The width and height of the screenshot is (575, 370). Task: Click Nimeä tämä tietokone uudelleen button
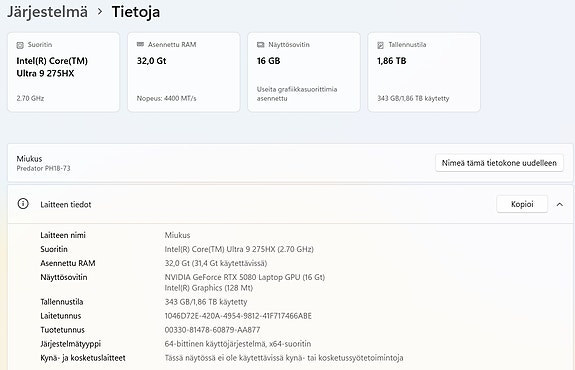[499, 163]
